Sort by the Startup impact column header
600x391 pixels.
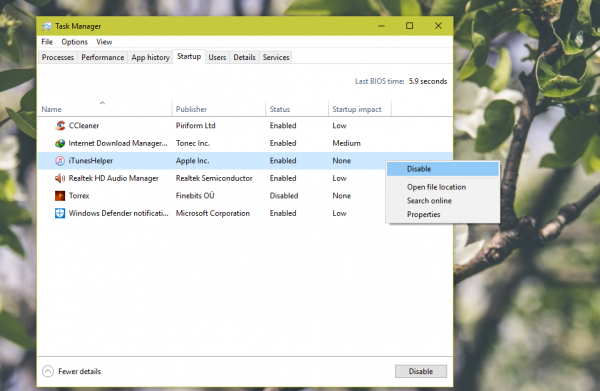pyautogui.click(x=360, y=109)
